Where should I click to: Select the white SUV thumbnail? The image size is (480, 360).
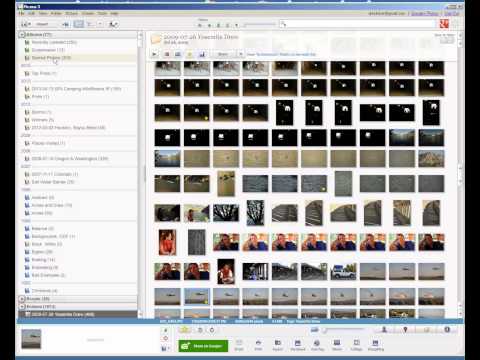(x=343, y=272)
